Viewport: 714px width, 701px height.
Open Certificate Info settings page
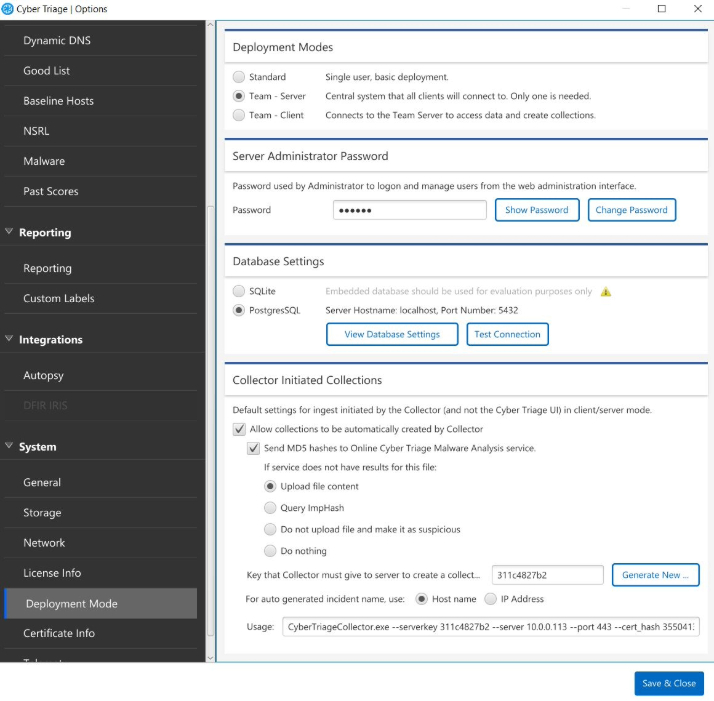point(59,633)
